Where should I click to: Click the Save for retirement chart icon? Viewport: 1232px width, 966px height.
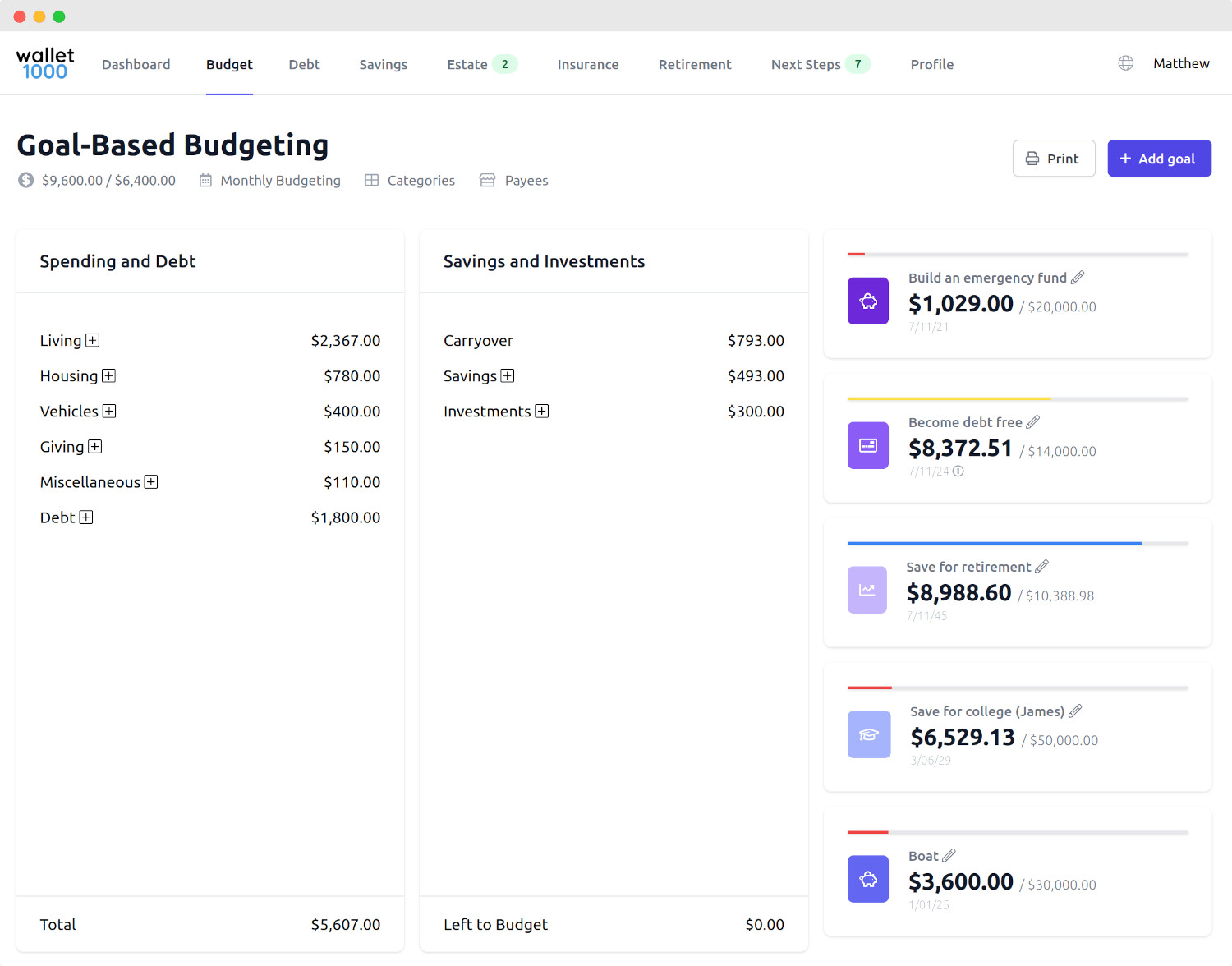click(867, 590)
